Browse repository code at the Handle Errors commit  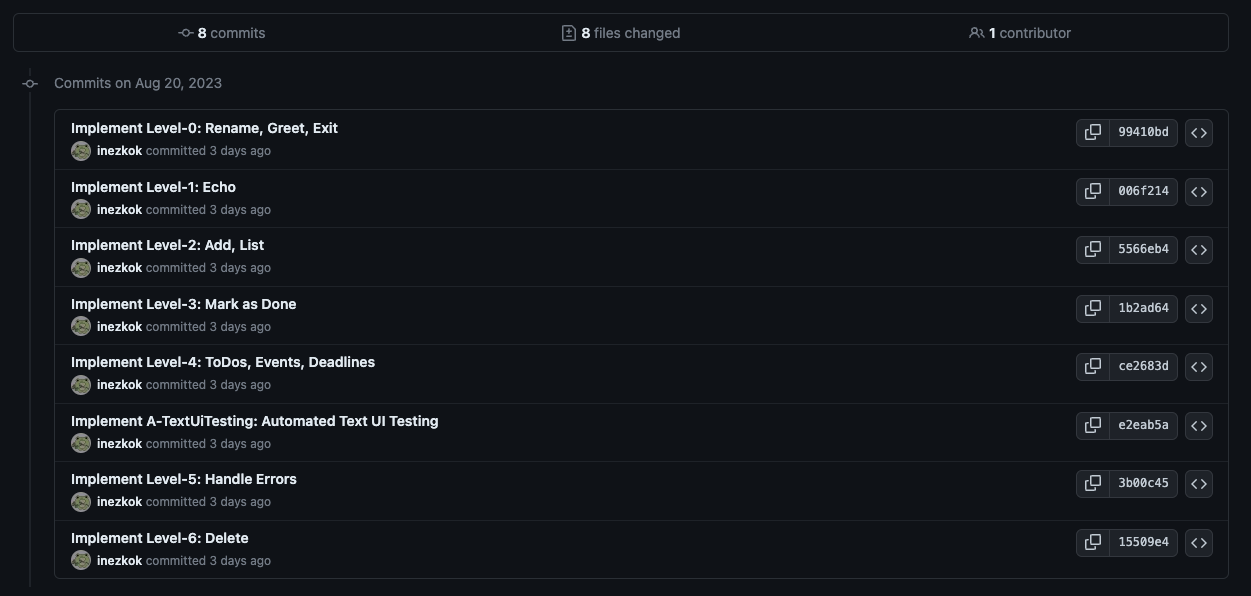click(x=1199, y=483)
